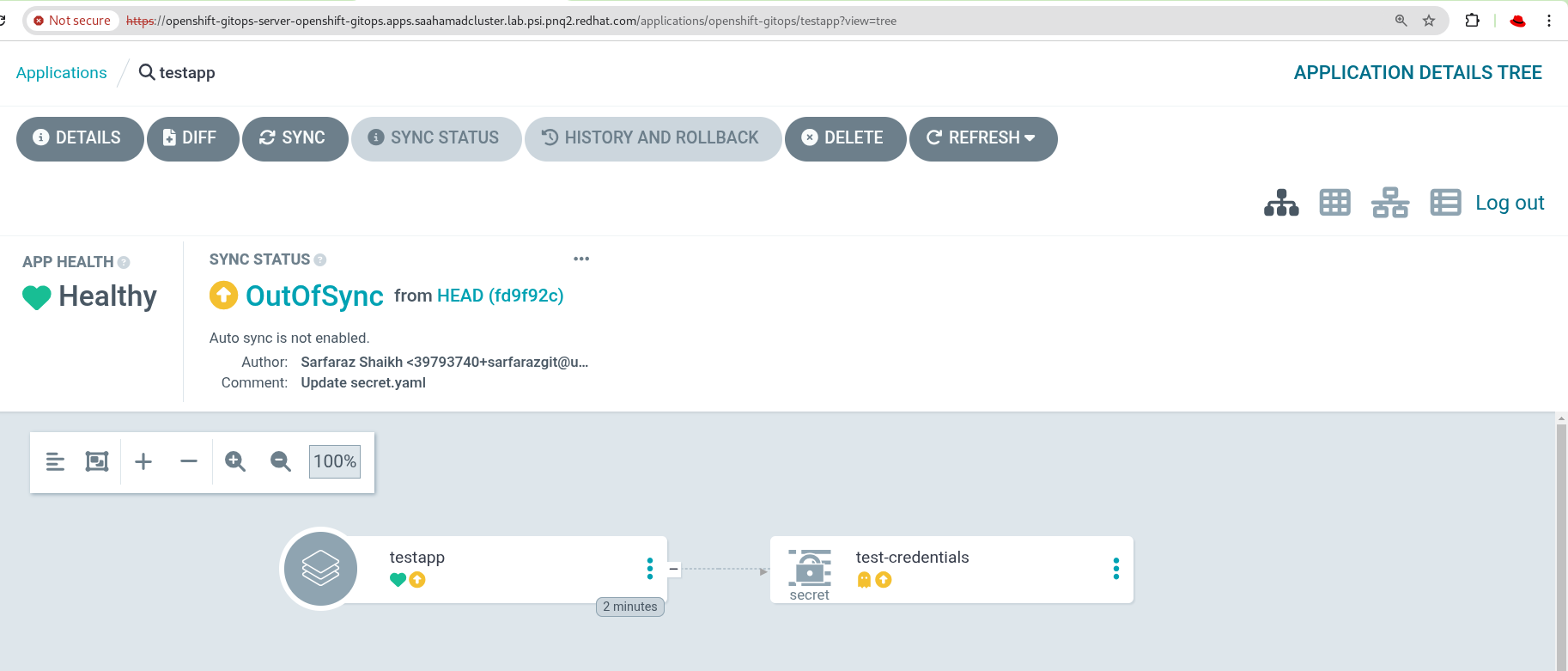
Task: Bookmark this page with the star icon
Action: (1429, 21)
